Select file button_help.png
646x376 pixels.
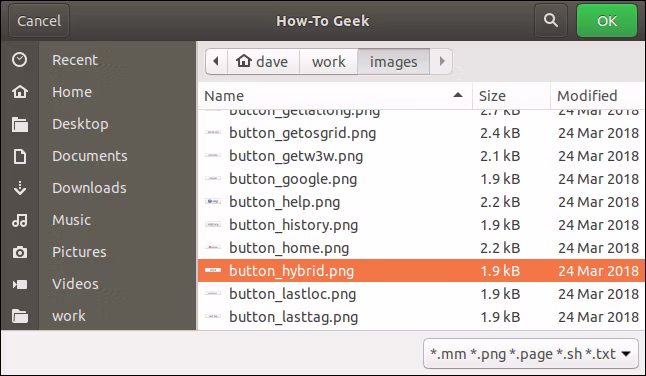coord(421,202)
